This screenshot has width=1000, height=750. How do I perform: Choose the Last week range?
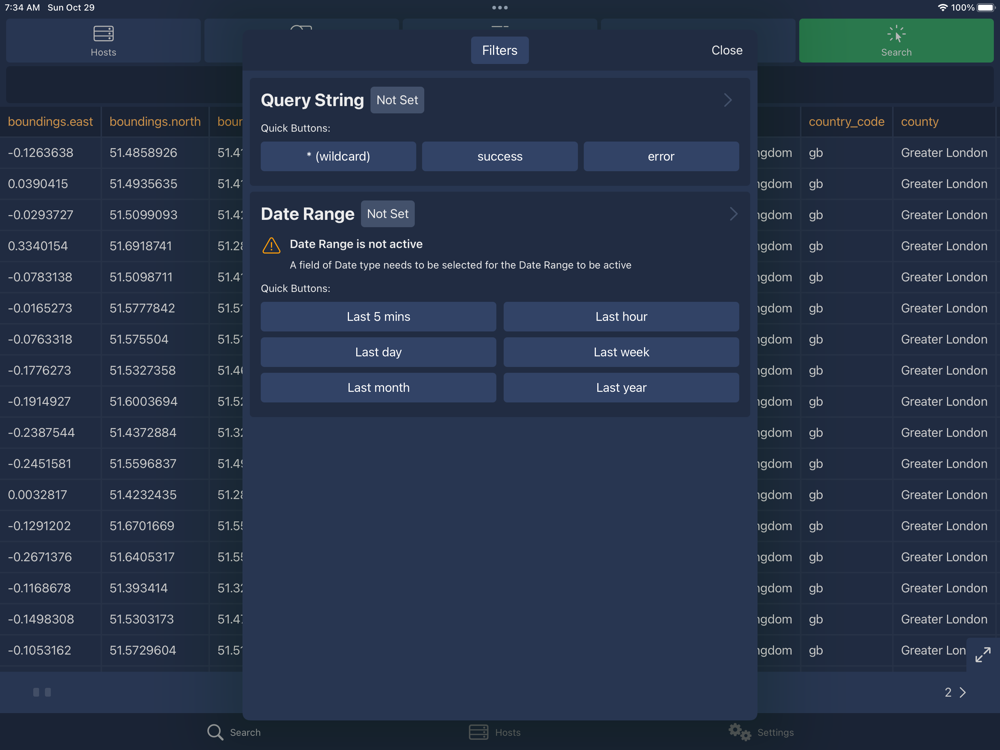[x=621, y=352]
